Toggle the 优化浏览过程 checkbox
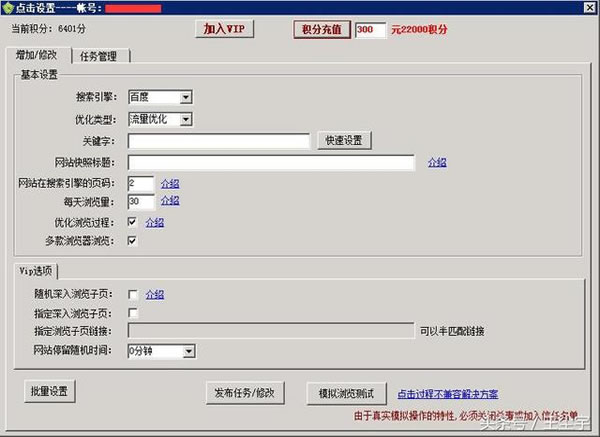This screenshot has height=437, width=600. pyautogui.click(x=132, y=222)
